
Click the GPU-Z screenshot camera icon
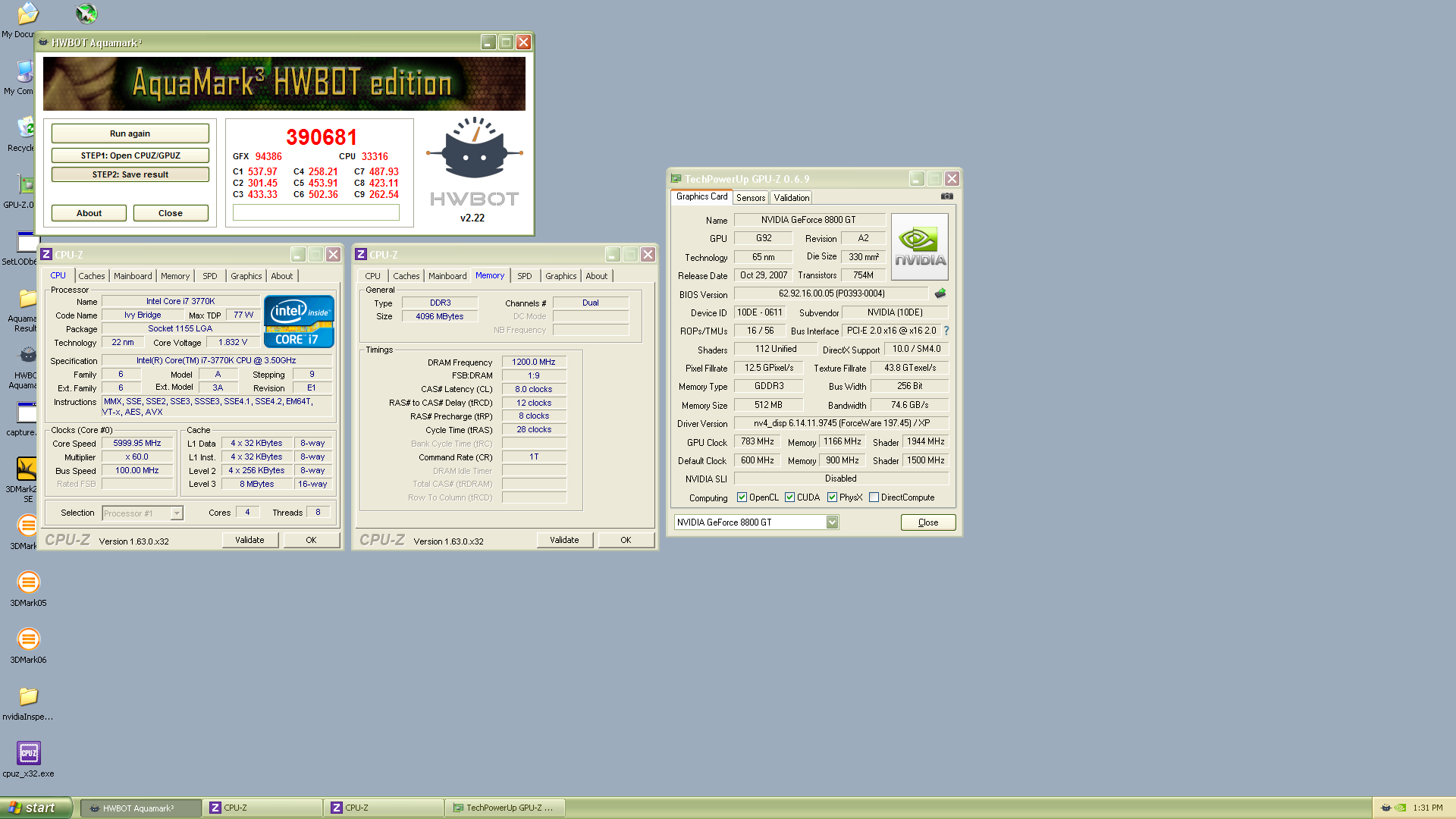point(947,196)
